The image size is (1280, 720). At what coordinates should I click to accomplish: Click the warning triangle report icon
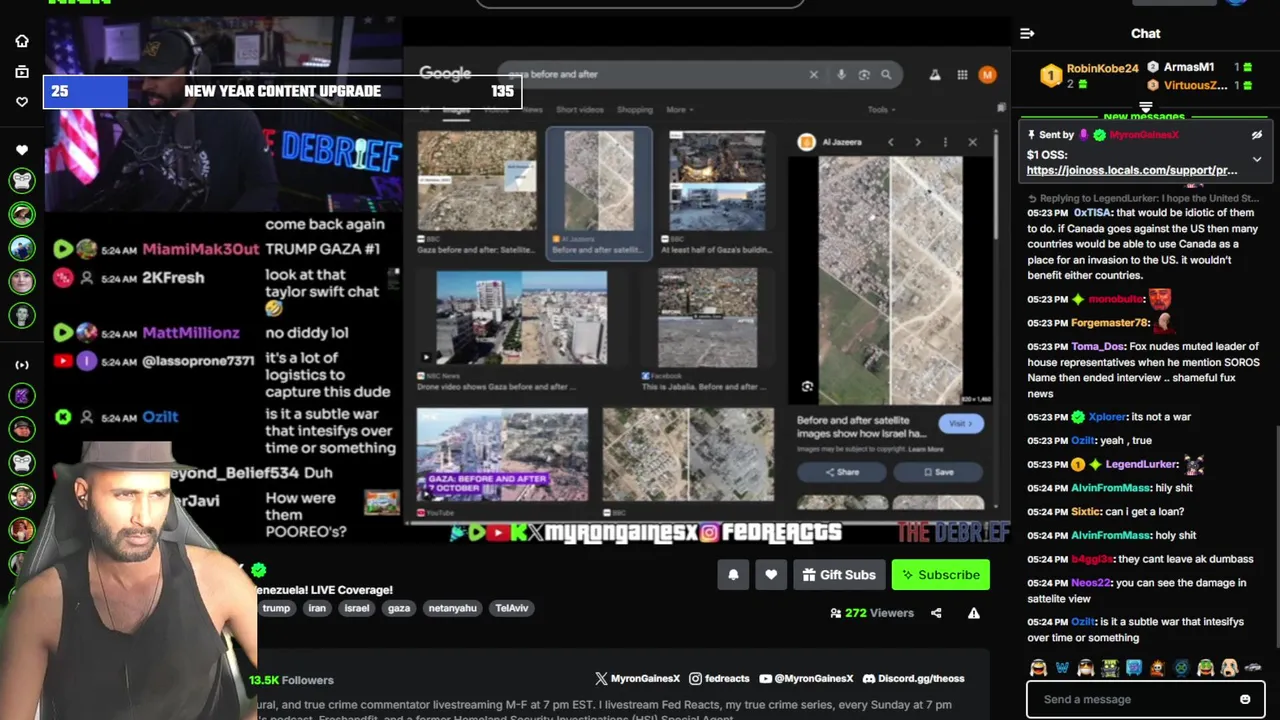click(x=973, y=613)
